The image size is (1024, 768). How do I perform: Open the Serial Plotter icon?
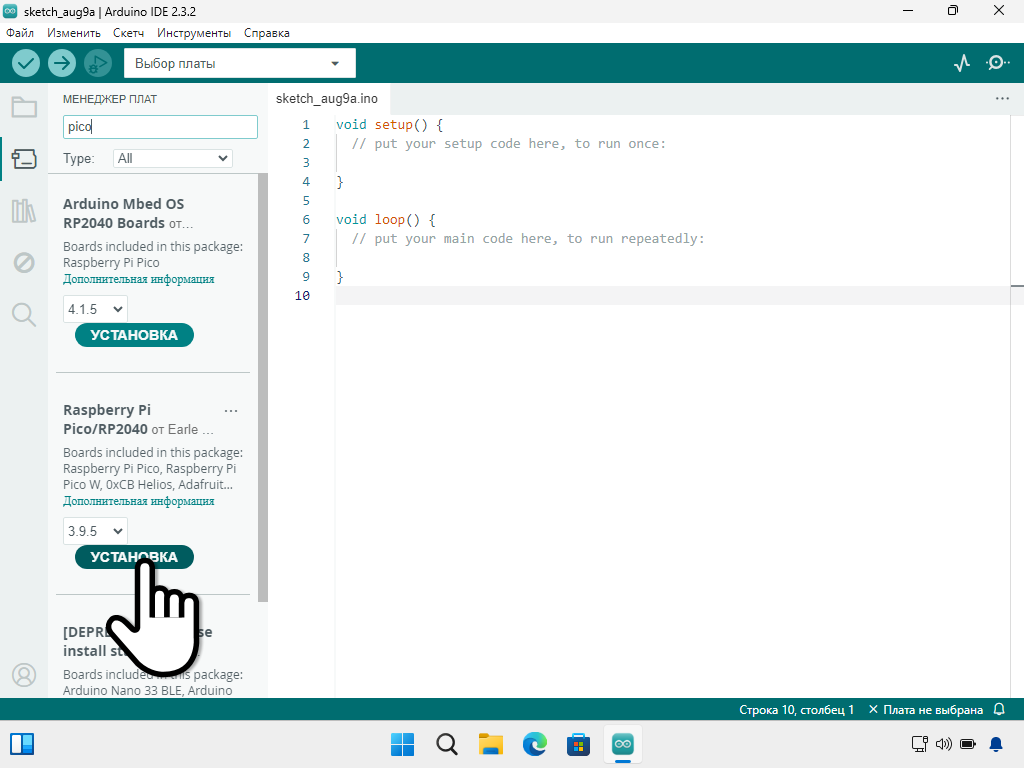(x=962, y=63)
